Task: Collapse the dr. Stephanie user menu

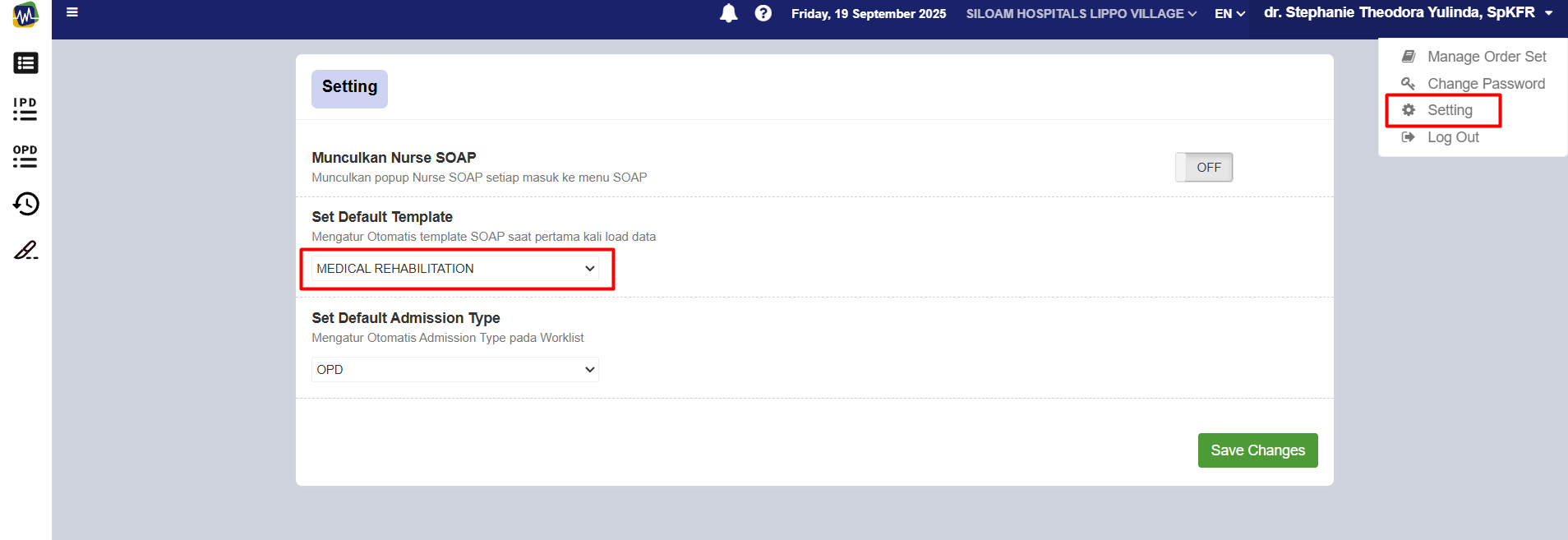Action: pyautogui.click(x=1408, y=13)
